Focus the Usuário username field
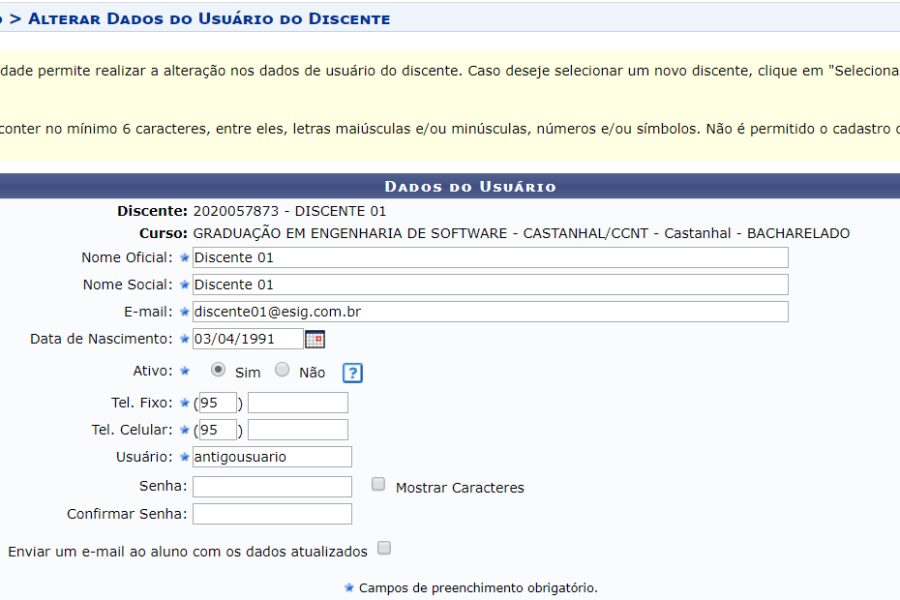900x600 pixels. [272, 457]
